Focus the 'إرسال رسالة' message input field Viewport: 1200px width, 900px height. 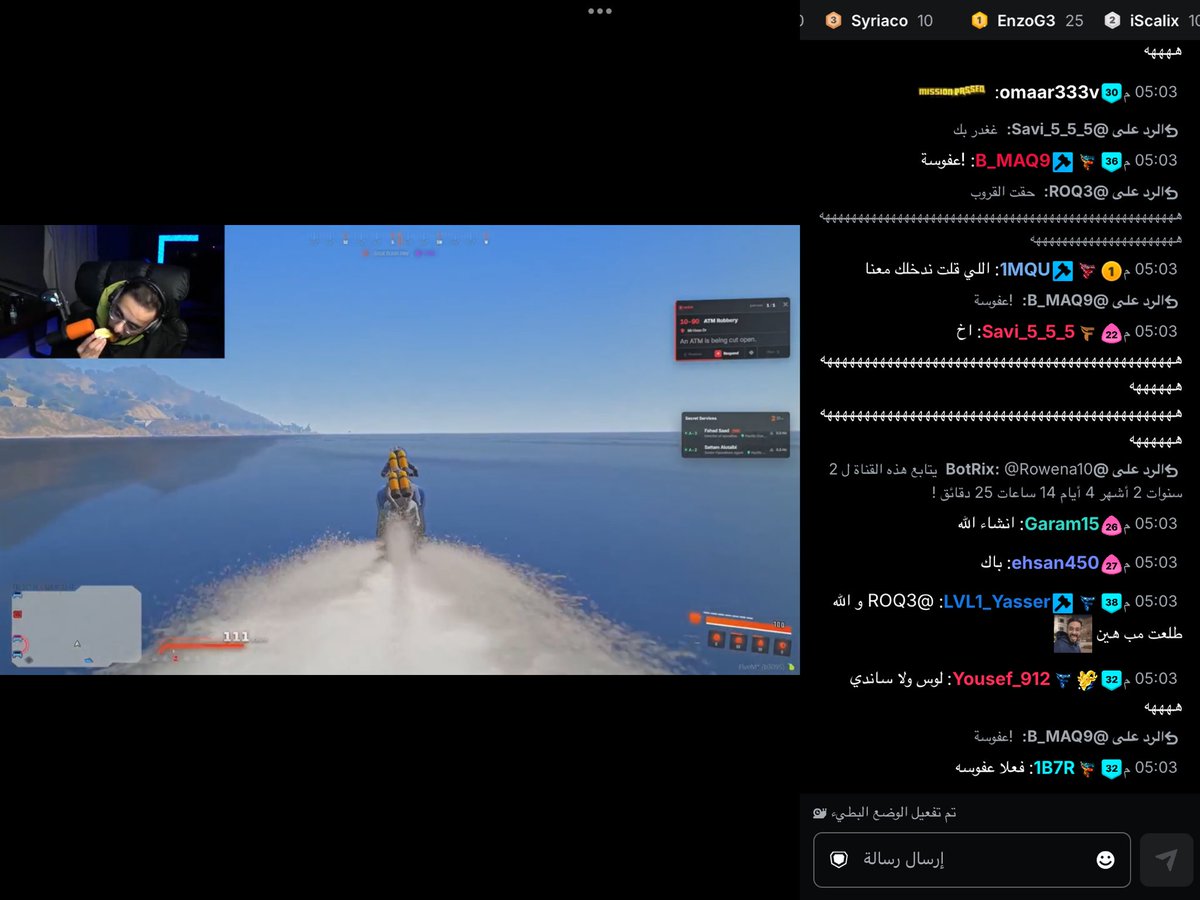[x=972, y=860]
